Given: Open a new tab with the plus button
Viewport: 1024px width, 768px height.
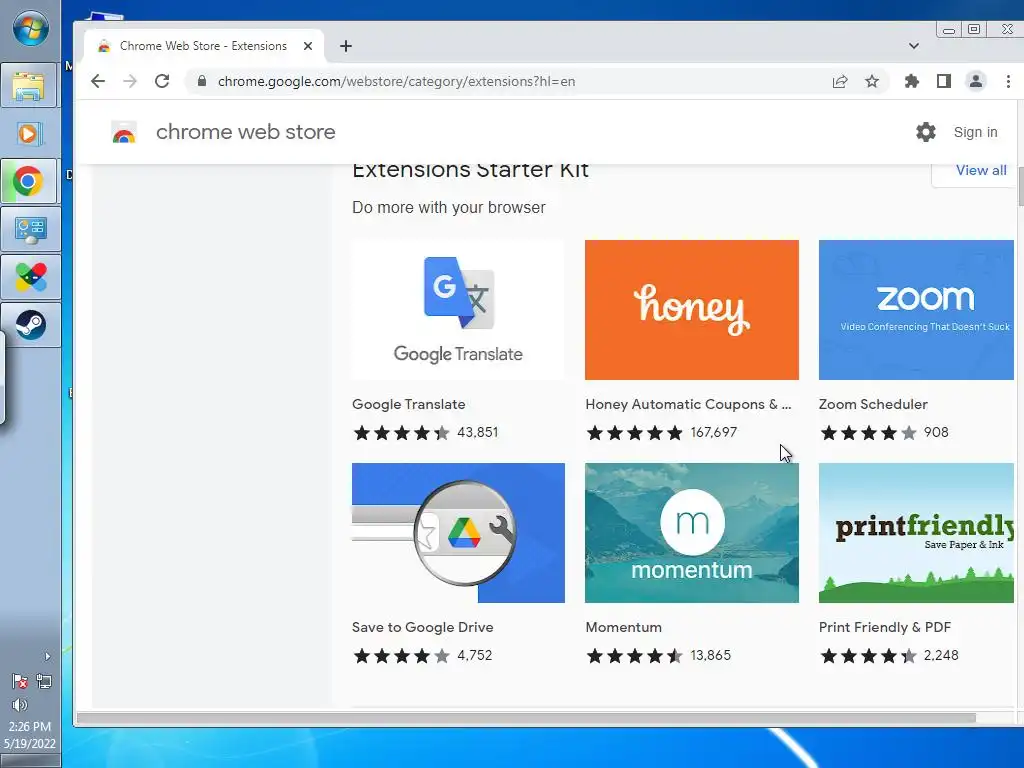Looking at the screenshot, I should click(x=346, y=46).
